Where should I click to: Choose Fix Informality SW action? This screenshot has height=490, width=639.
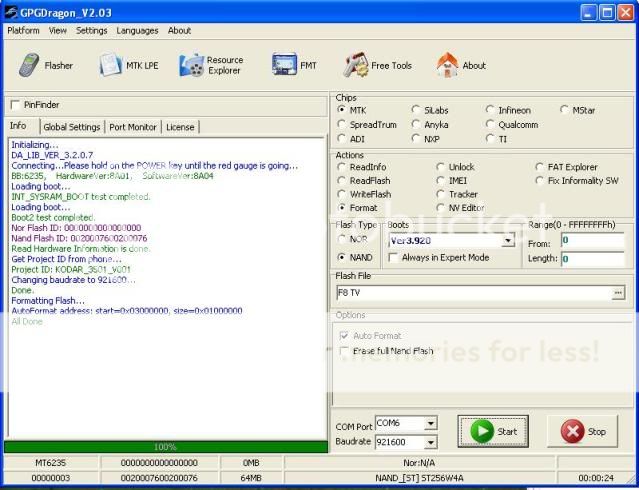540,181
